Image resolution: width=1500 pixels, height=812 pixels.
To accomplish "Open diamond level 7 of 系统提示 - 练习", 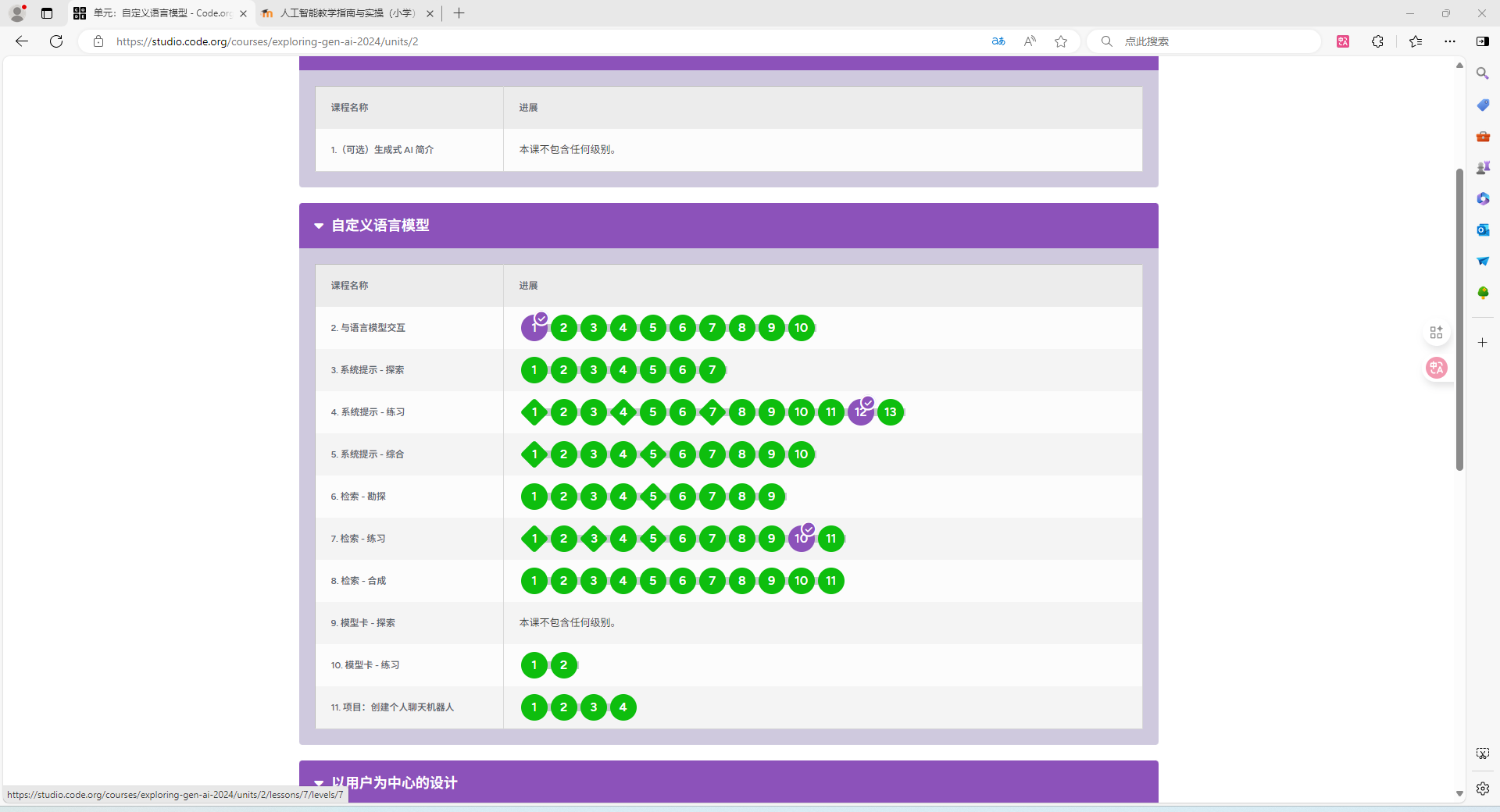I will coord(712,412).
